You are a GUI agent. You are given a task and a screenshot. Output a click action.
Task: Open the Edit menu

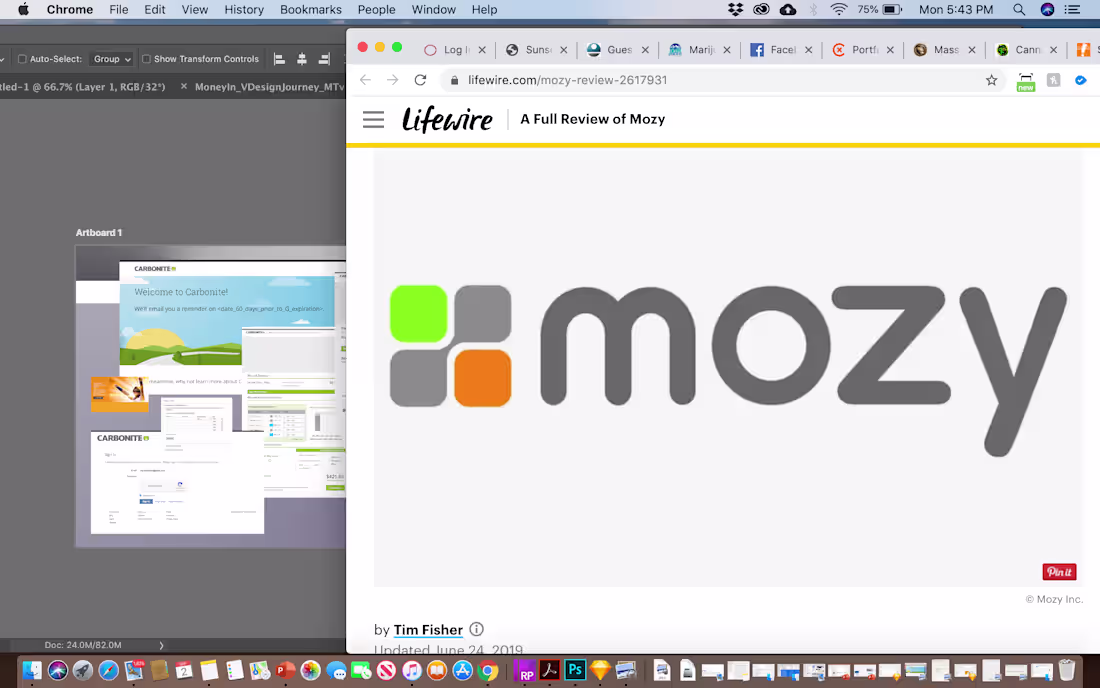pyautogui.click(x=154, y=9)
